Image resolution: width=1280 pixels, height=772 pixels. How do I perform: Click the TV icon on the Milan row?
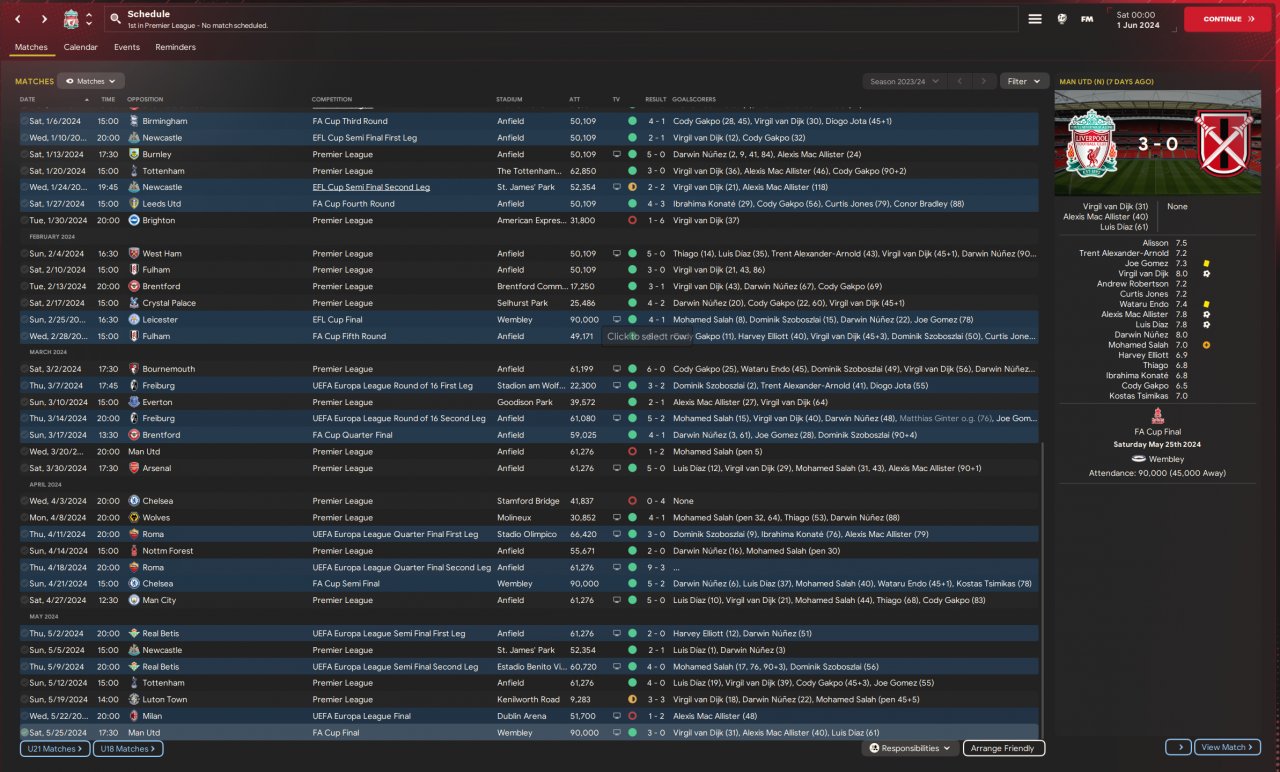point(617,716)
